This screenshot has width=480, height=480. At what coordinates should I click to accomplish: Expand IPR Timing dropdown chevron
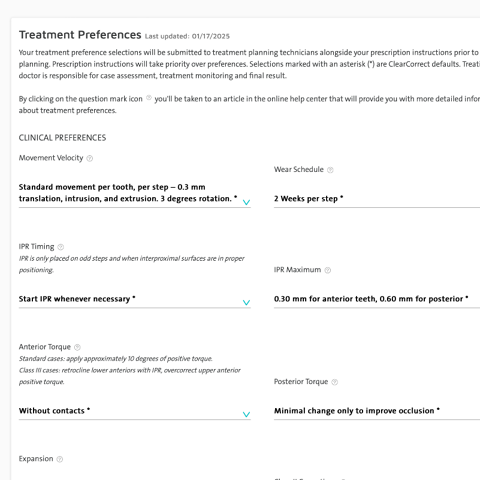tap(246, 303)
